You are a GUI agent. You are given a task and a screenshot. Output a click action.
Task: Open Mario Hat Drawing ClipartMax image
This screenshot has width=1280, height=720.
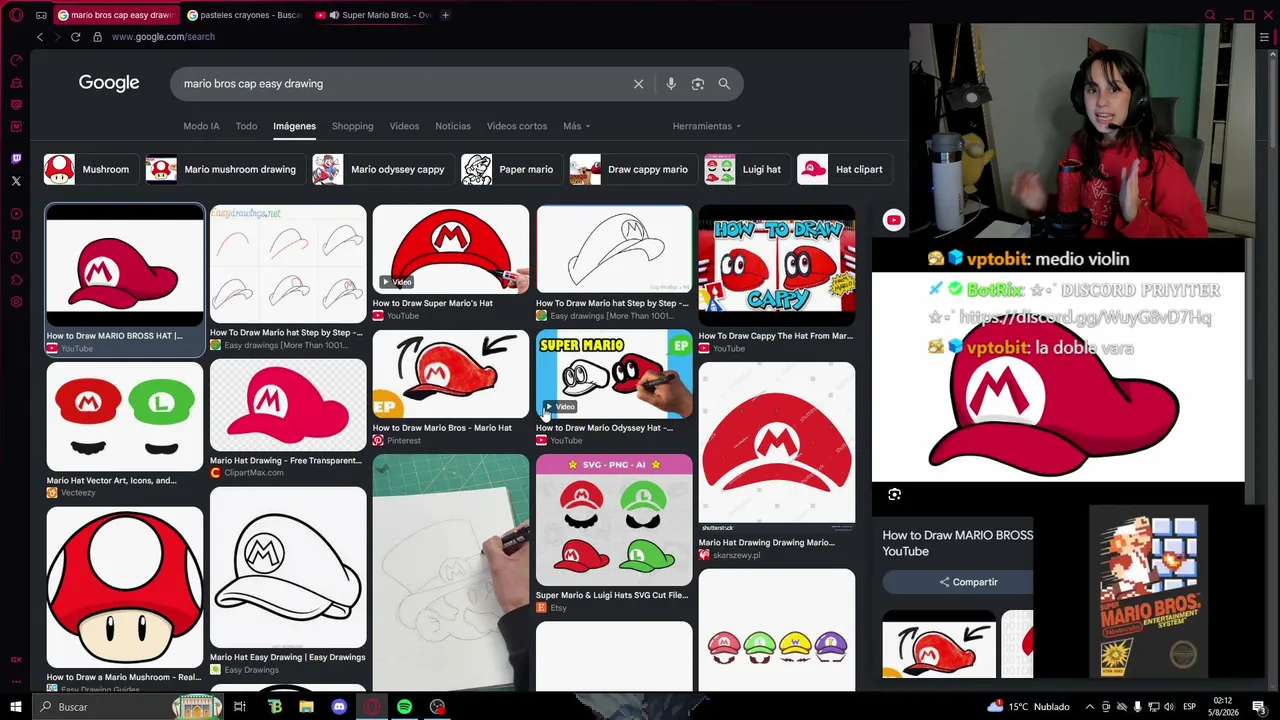288,406
